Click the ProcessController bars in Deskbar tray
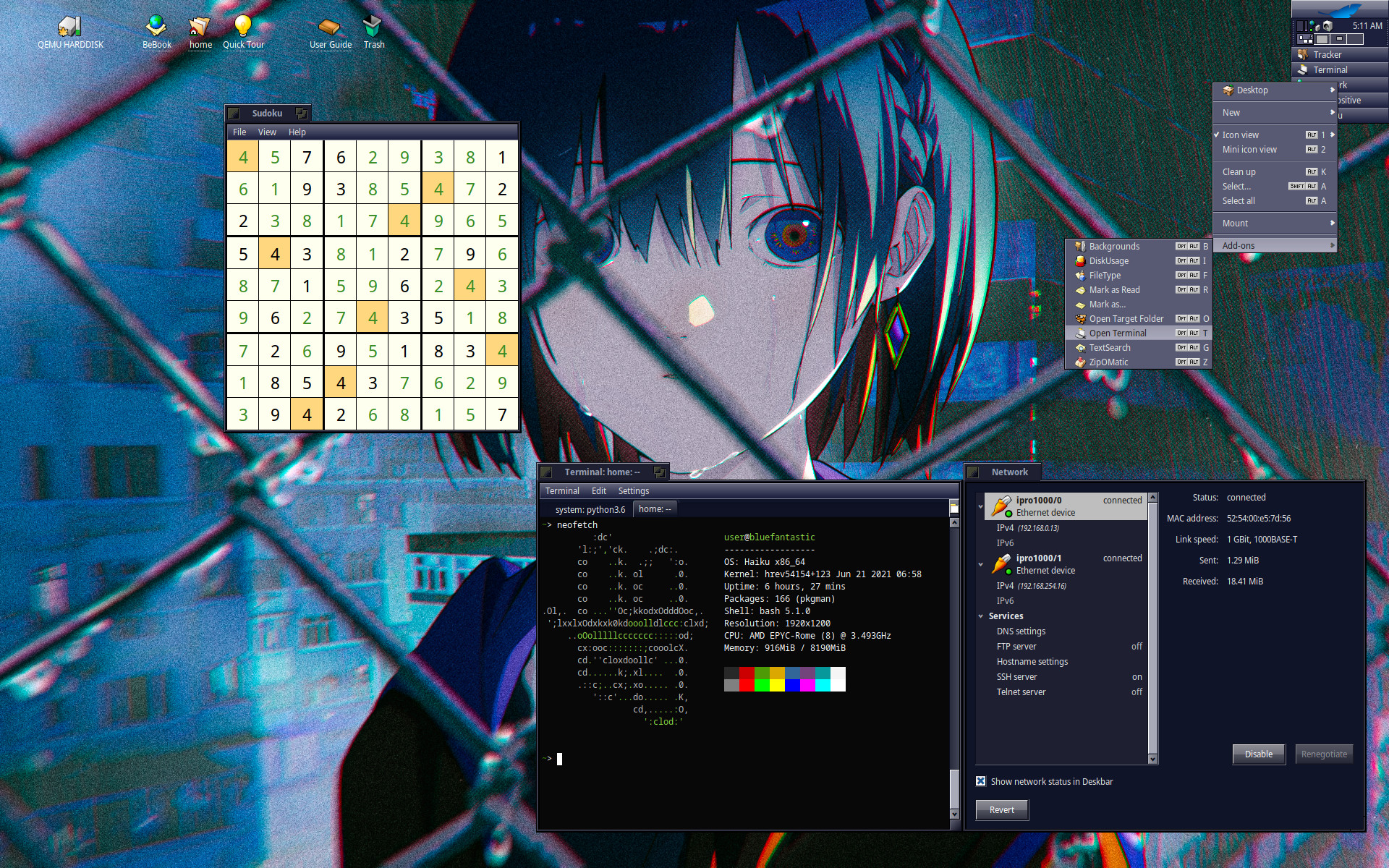 coord(1301,26)
